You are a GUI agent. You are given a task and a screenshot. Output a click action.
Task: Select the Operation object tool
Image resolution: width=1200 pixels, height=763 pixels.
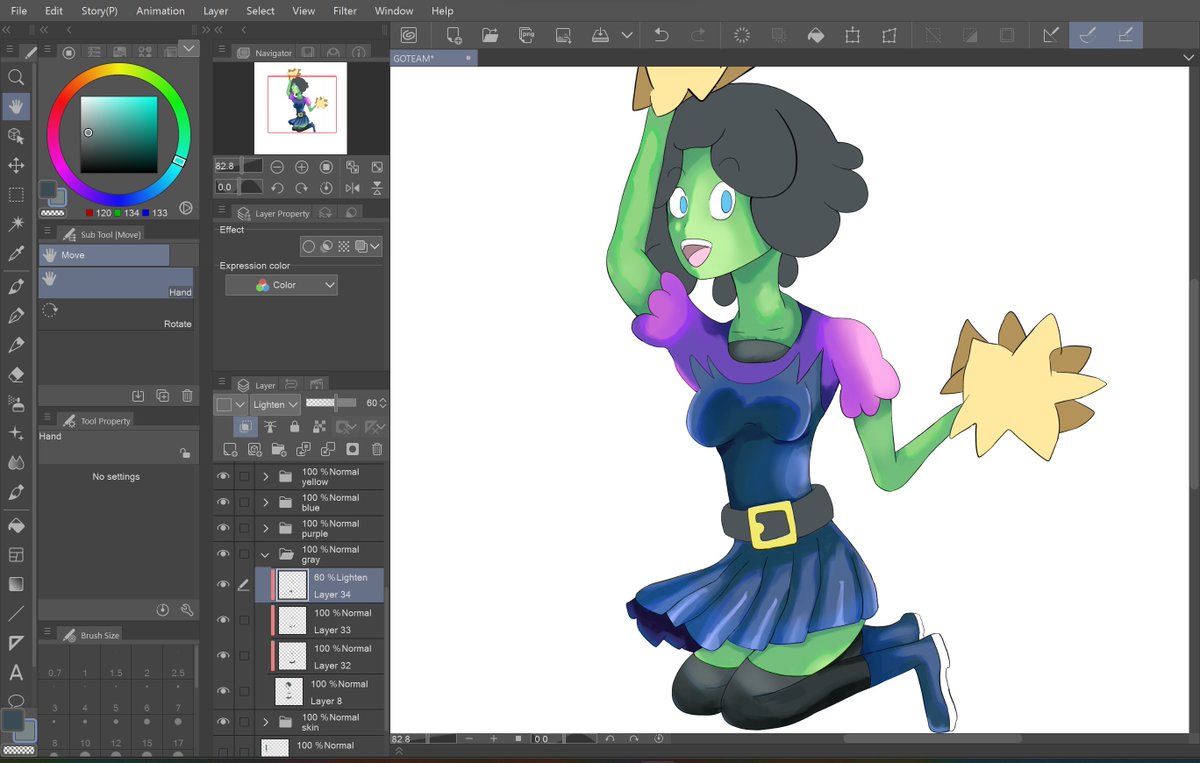(x=16, y=136)
